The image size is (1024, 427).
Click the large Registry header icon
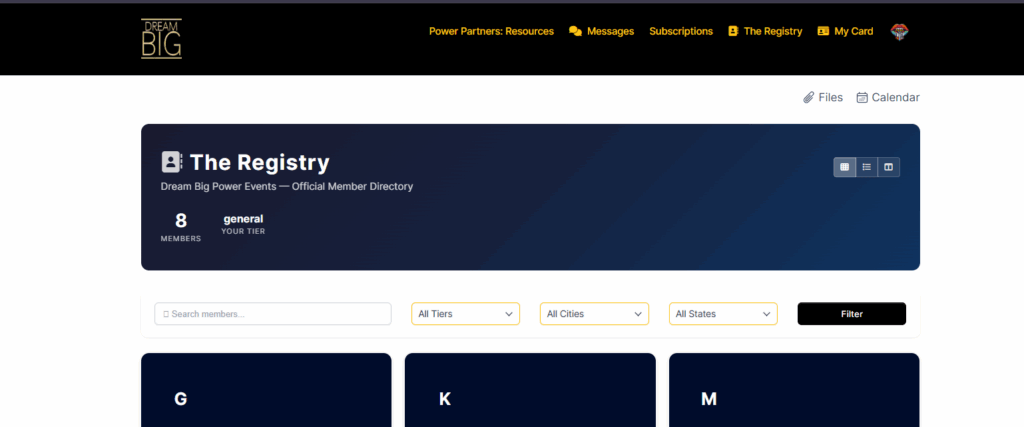coord(172,162)
